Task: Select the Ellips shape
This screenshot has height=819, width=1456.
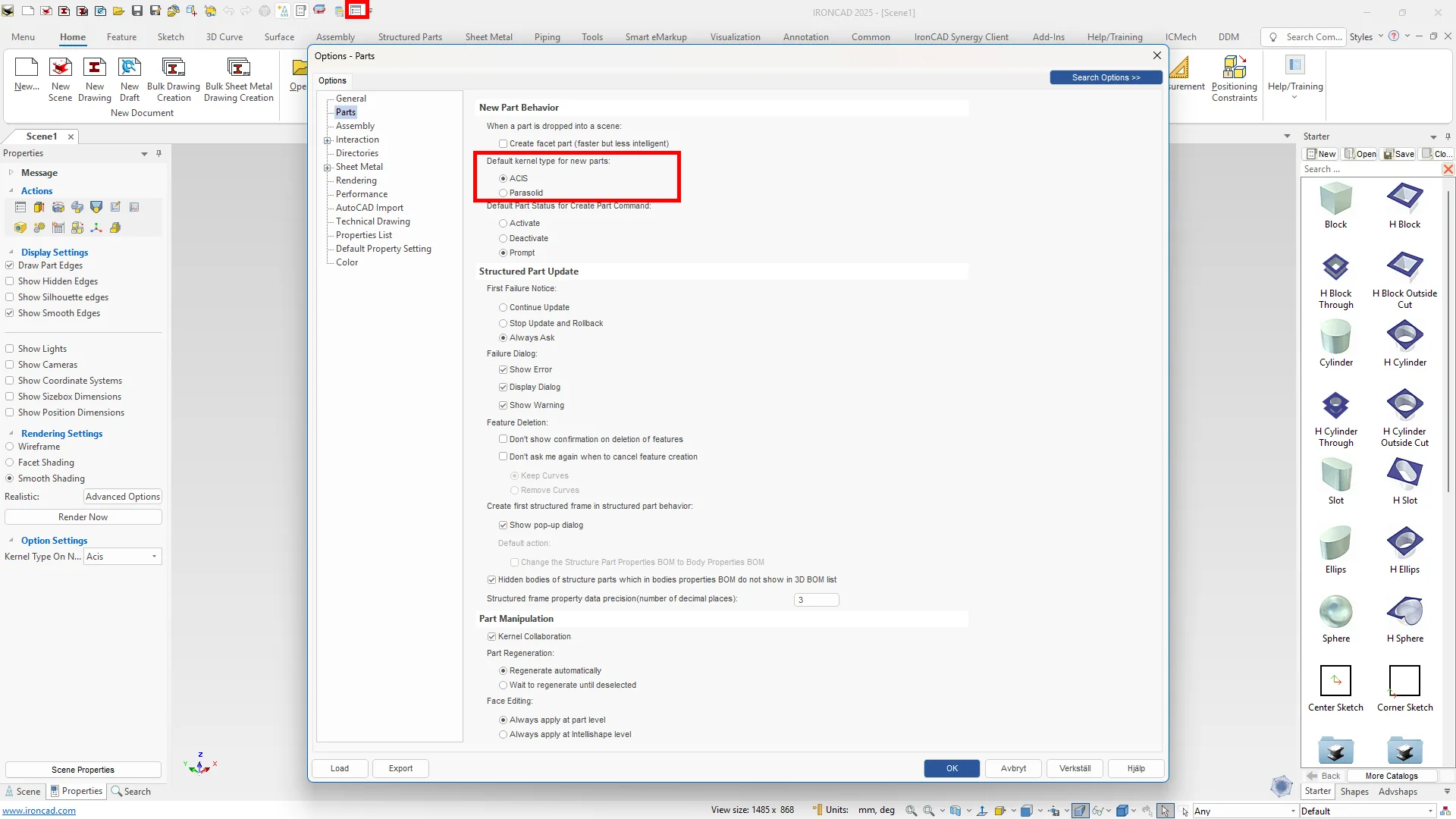Action: tap(1335, 551)
